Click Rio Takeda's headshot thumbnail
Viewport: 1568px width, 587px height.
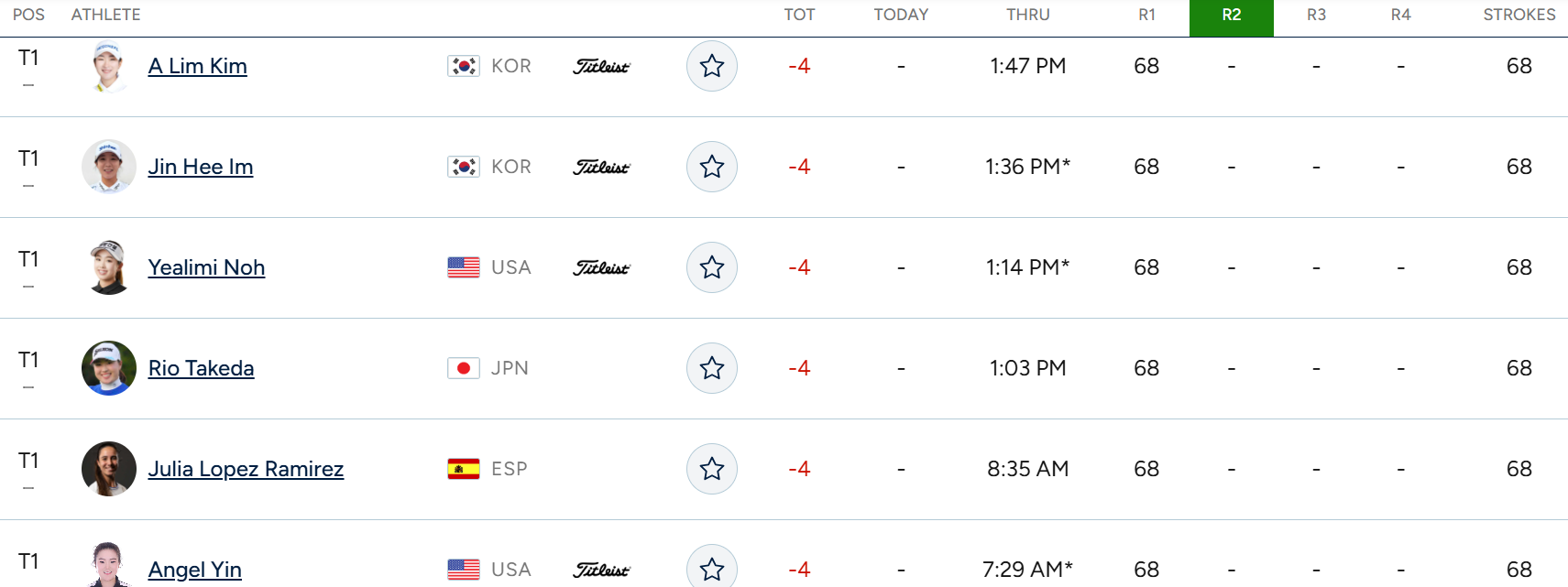click(x=109, y=368)
